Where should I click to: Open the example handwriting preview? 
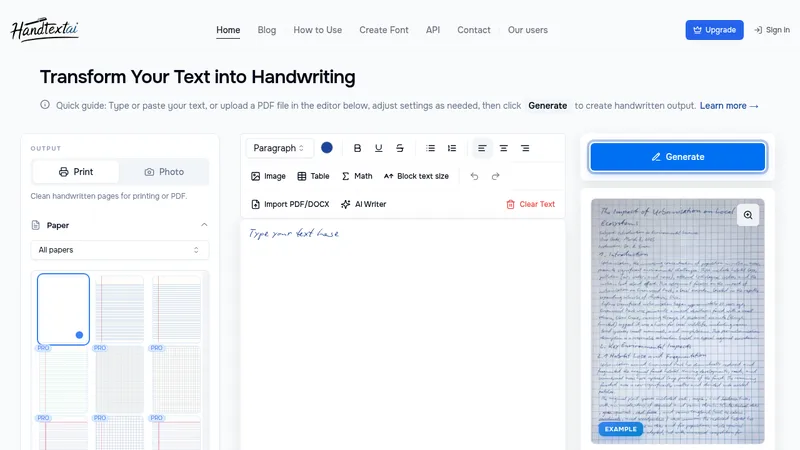coord(678,321)
